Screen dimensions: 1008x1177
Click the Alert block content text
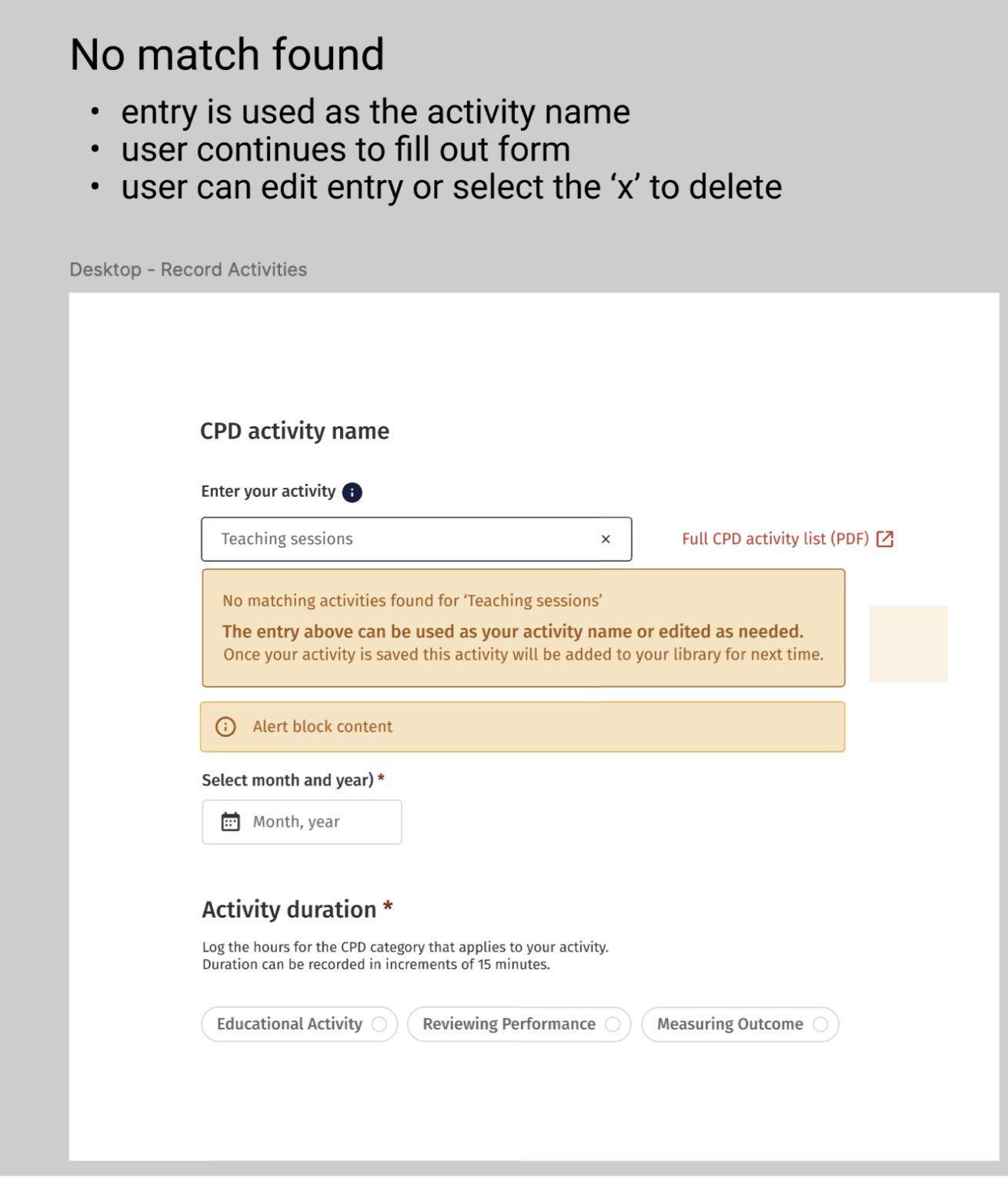click(x=322, y=727)
